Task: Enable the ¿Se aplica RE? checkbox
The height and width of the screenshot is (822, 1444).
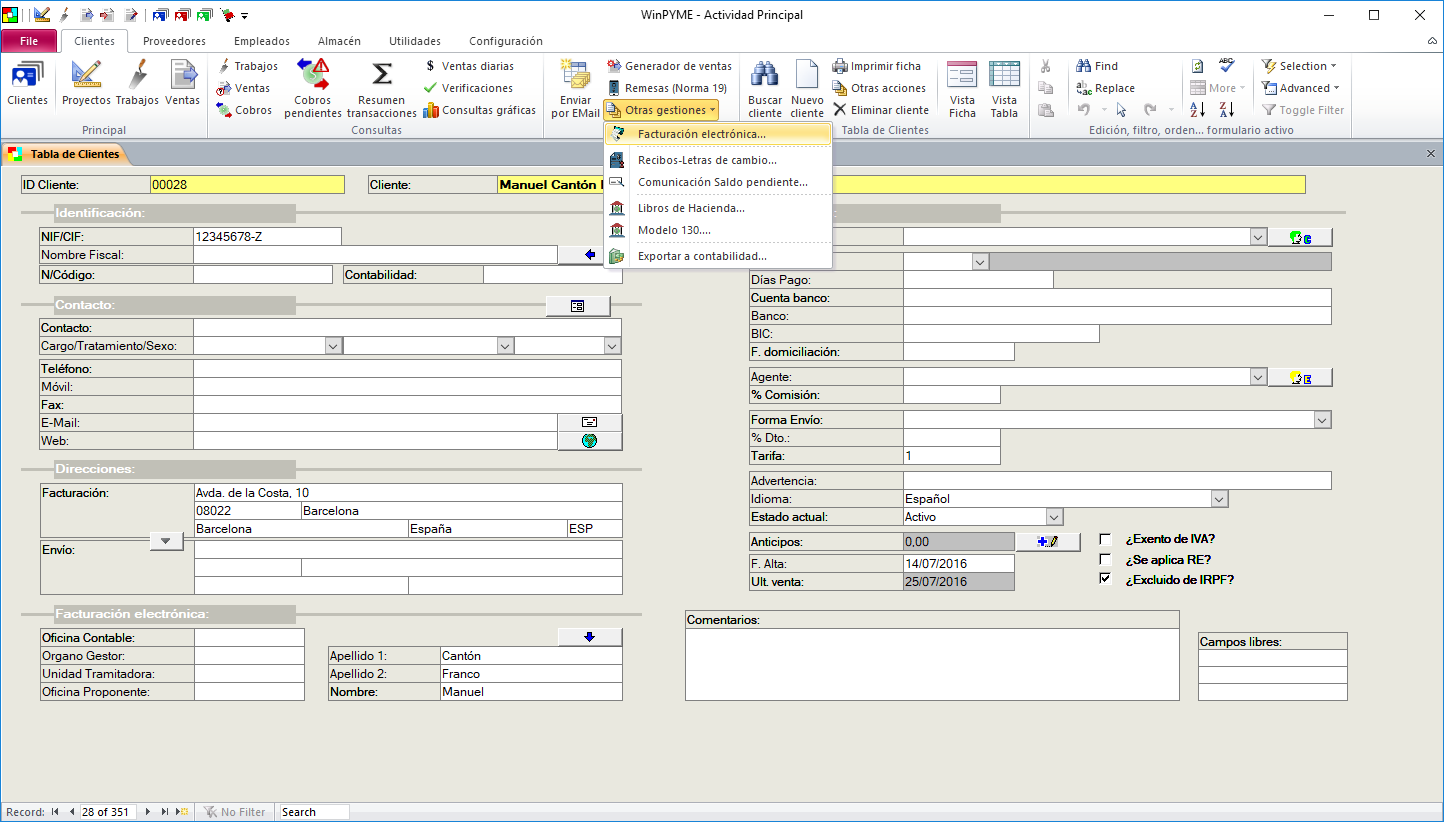Action: (1105, 559)
